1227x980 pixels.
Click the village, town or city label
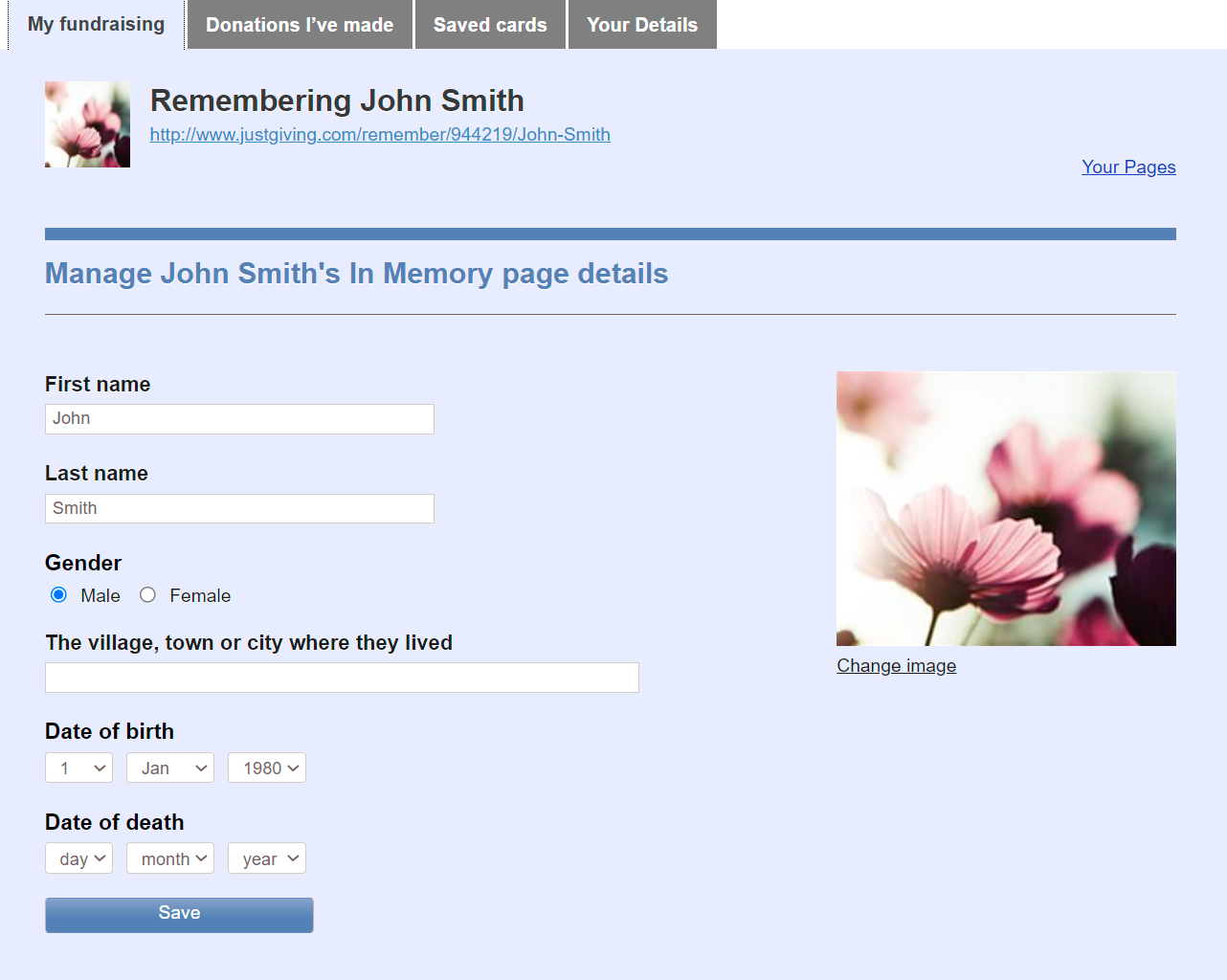click(249, 642)
